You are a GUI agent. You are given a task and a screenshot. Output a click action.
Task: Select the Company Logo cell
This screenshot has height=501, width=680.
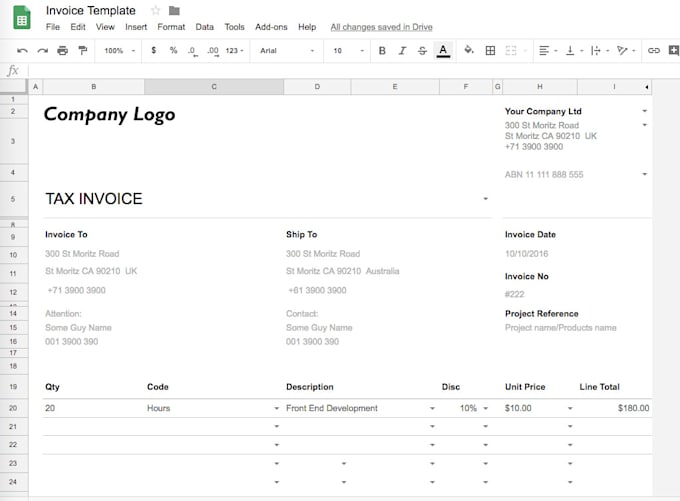tap(110, 115)
